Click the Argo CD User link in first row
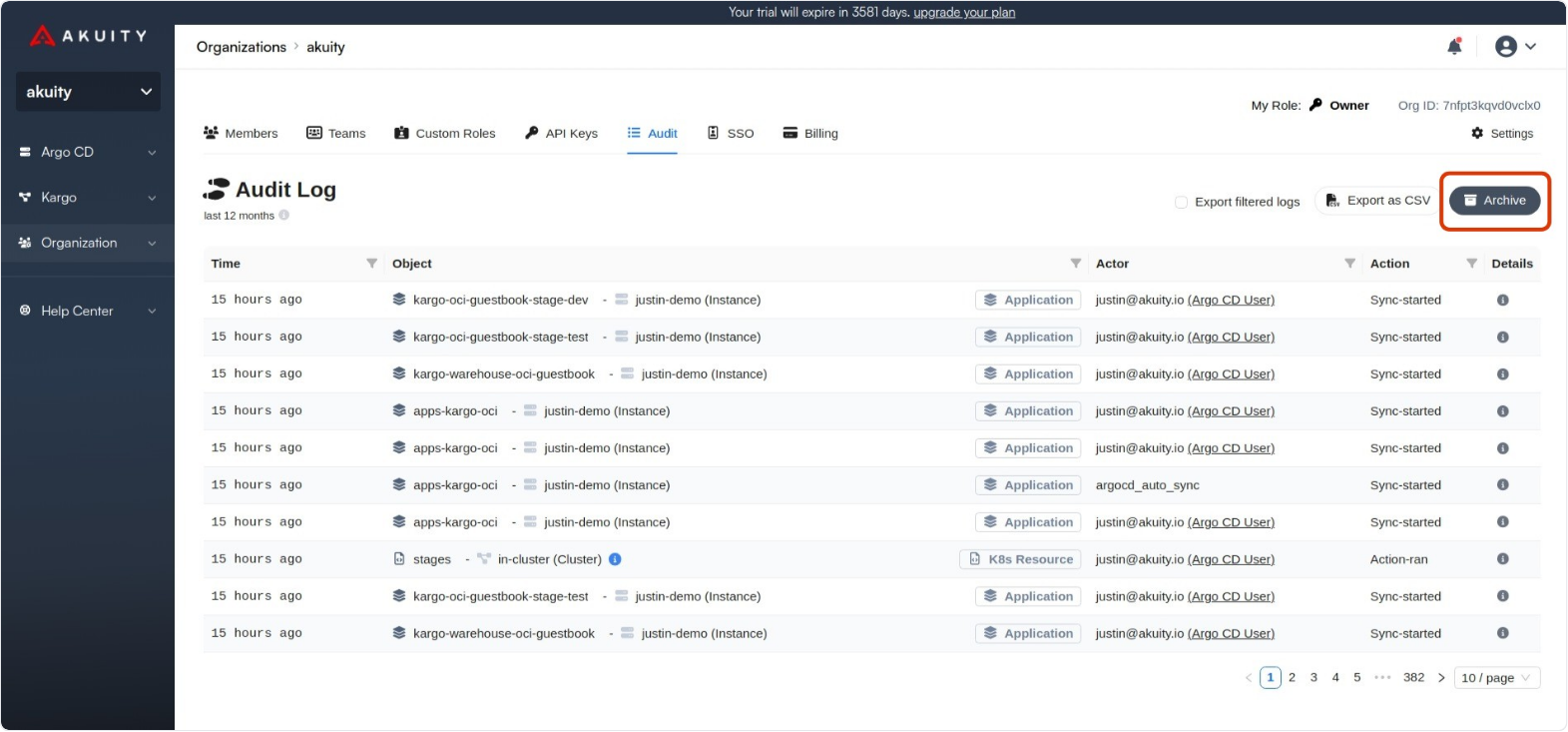 (x=1231, y=300)
